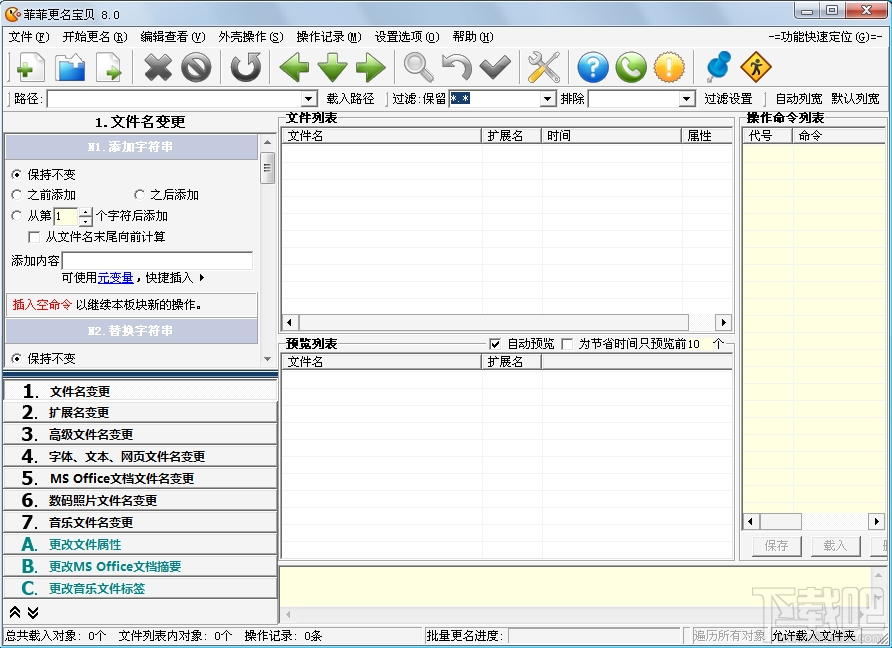Uncheck the 自动预览 checkbox
Screen dimensions: 892x648
coord(495,344)
